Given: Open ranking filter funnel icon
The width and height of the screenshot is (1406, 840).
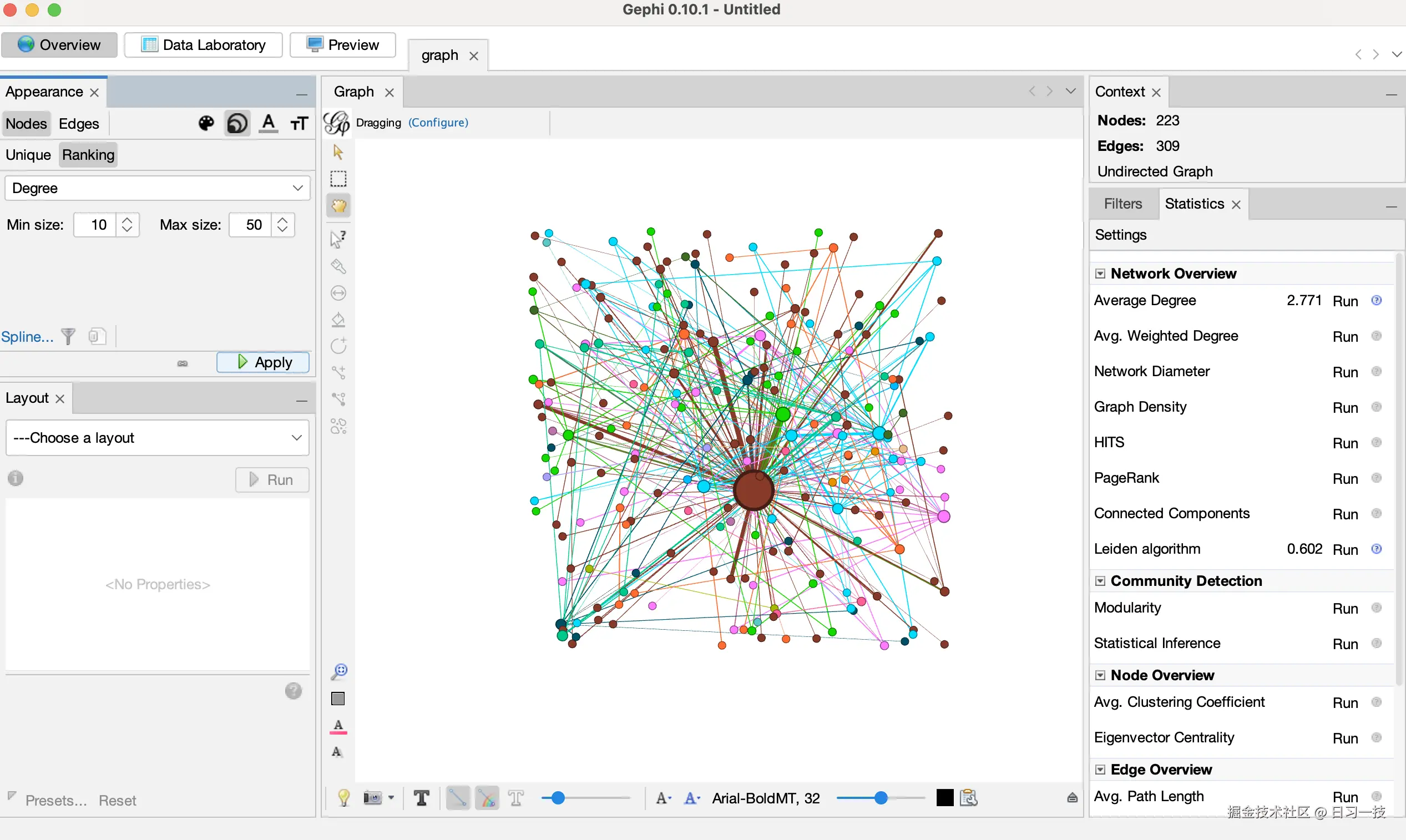Looking at the screenshot, I should [68, 336].
